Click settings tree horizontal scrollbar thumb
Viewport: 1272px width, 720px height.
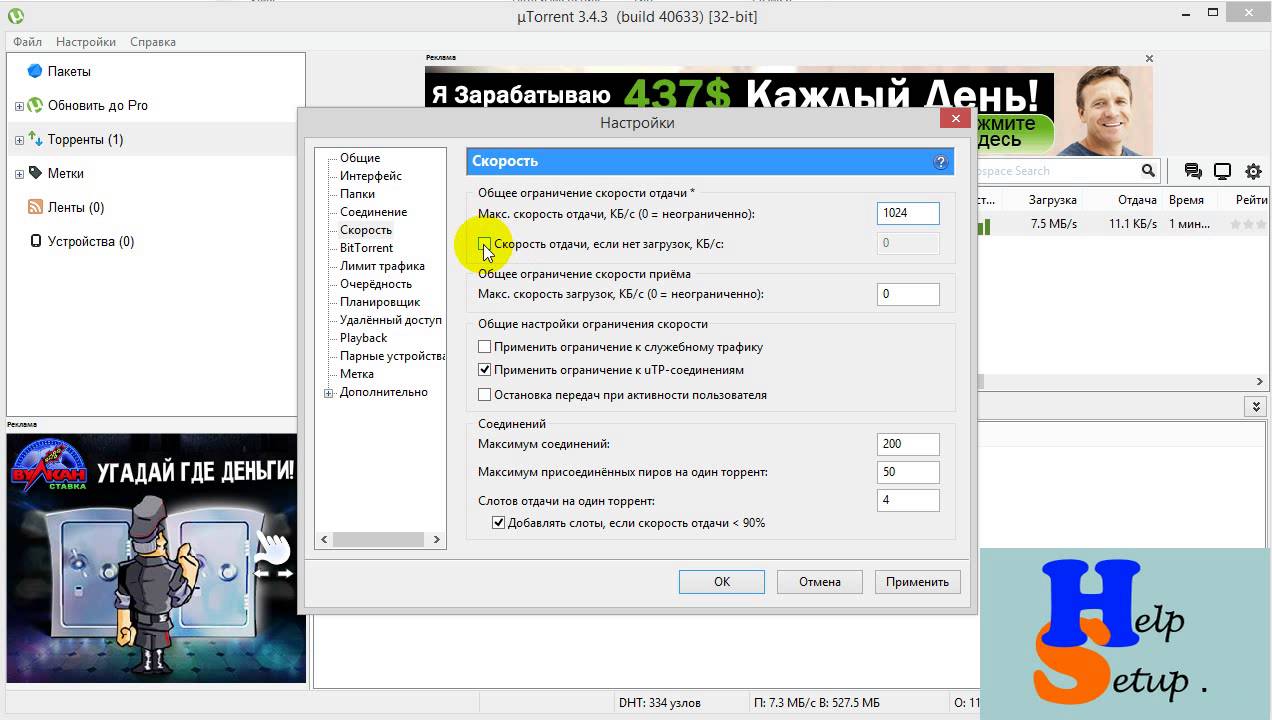tap(379, 539)
